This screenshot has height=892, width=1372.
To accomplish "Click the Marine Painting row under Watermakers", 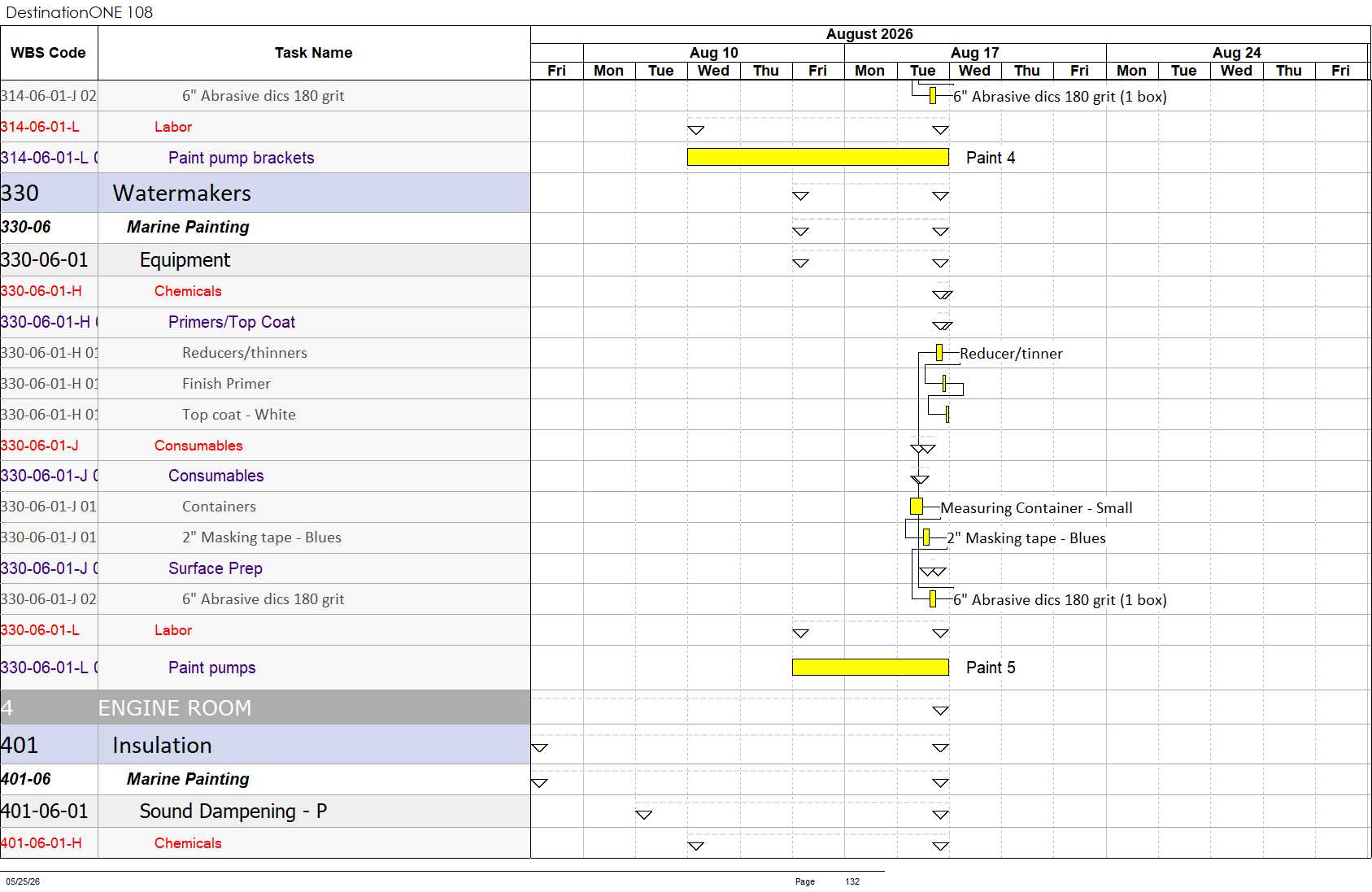I will point(265,227).
